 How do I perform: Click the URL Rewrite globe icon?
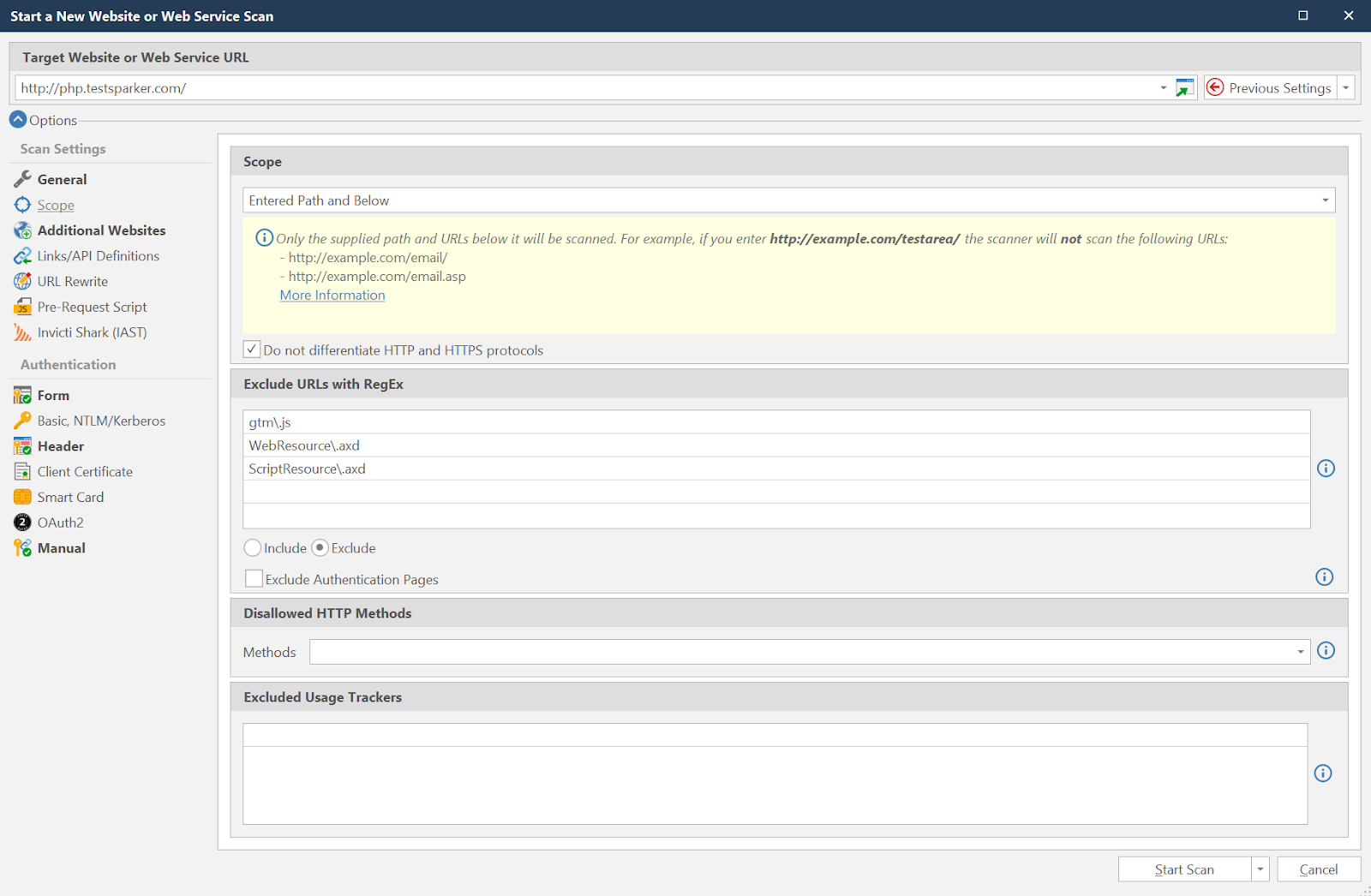pyautogui.click(x=22, y=281)
